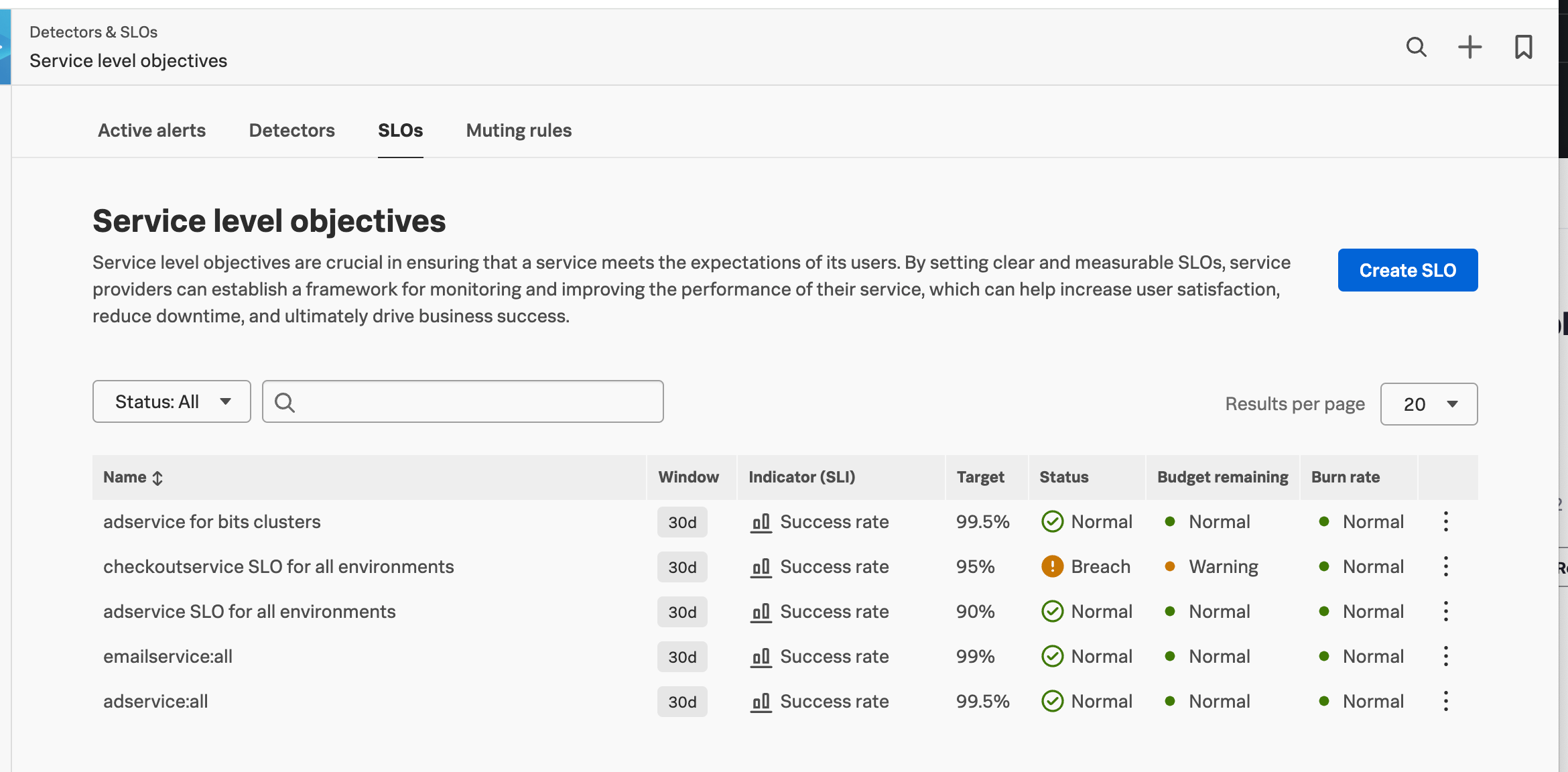Click the Create SLO button

[1407, 270]
